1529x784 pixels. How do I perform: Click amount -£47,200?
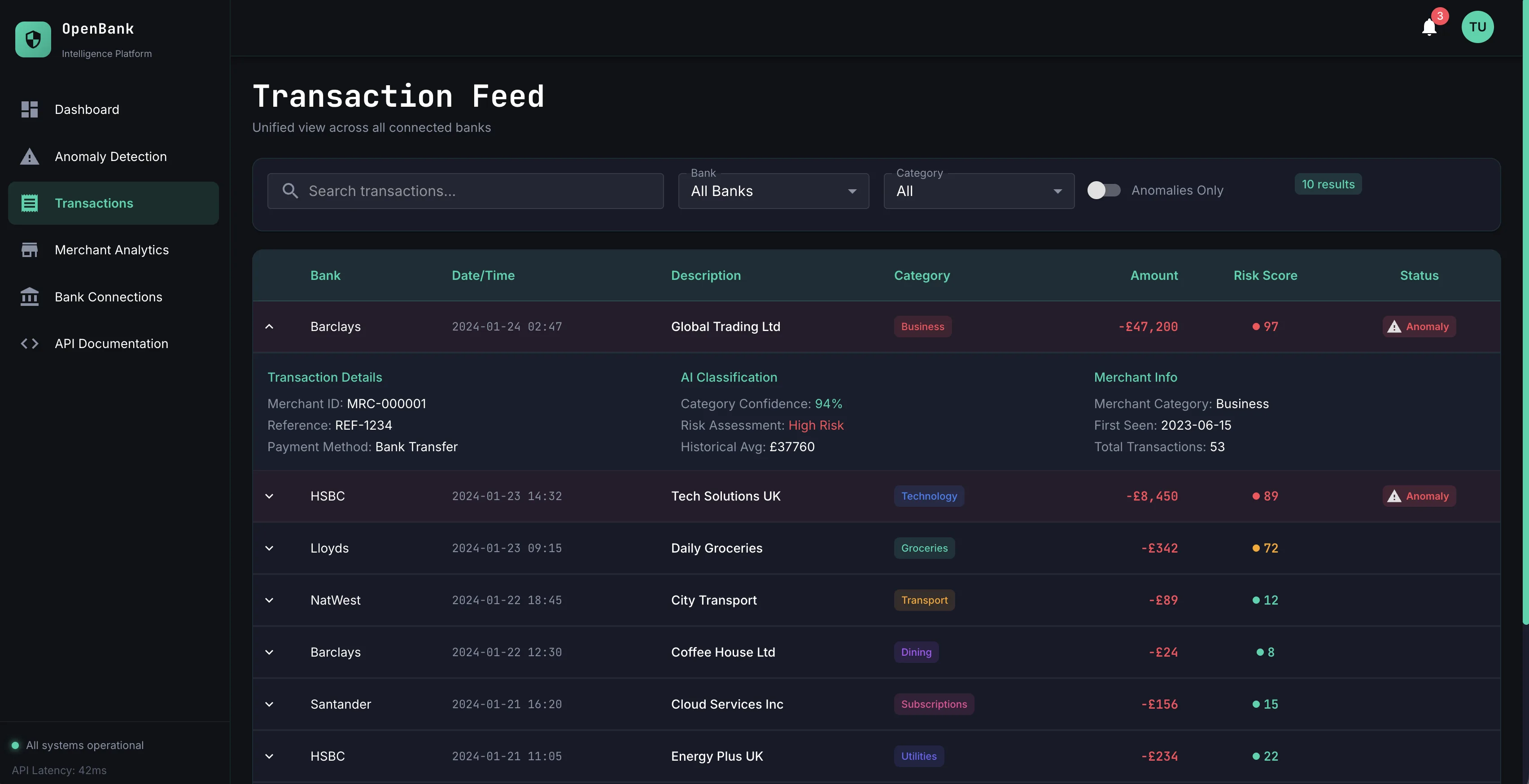[x=1148, y=327]
